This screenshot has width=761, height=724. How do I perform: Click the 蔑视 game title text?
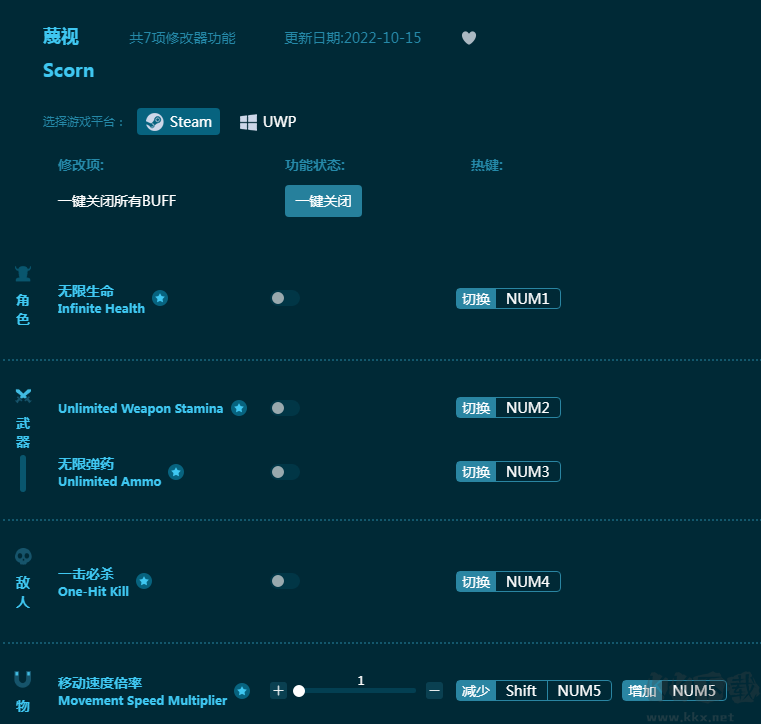pos(61,37)
